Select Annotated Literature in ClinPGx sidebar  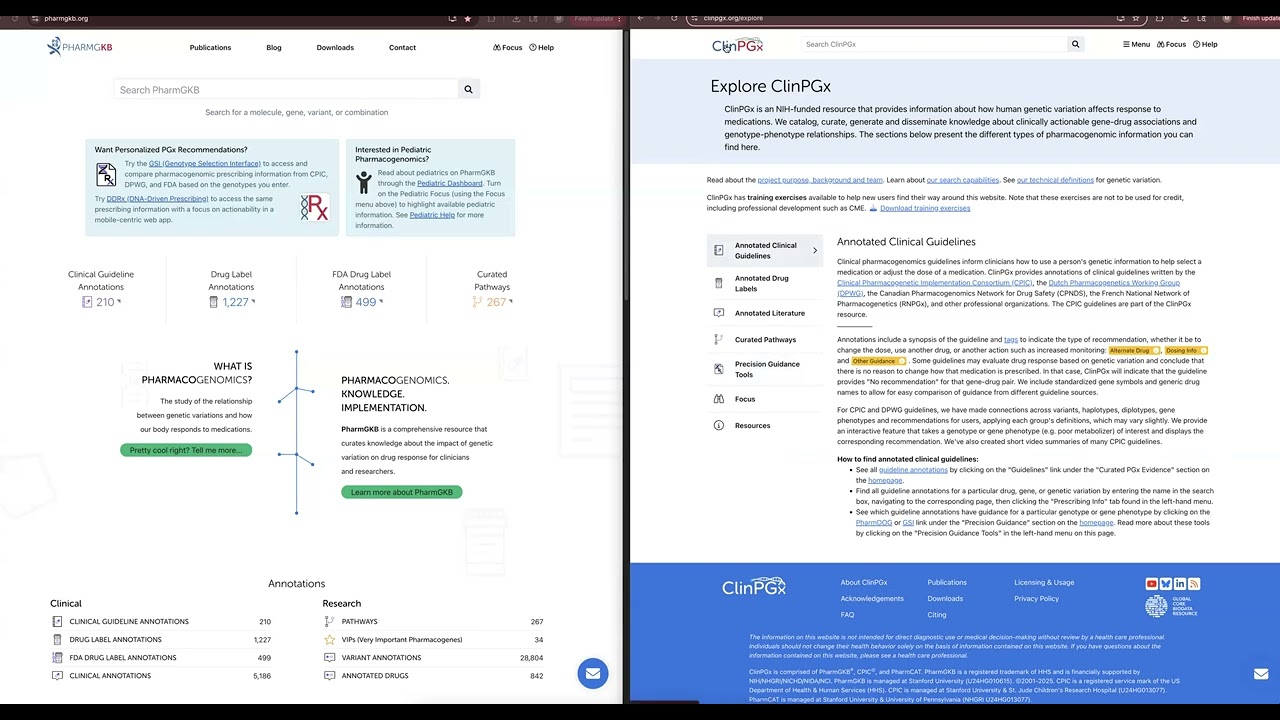point(769,313)
